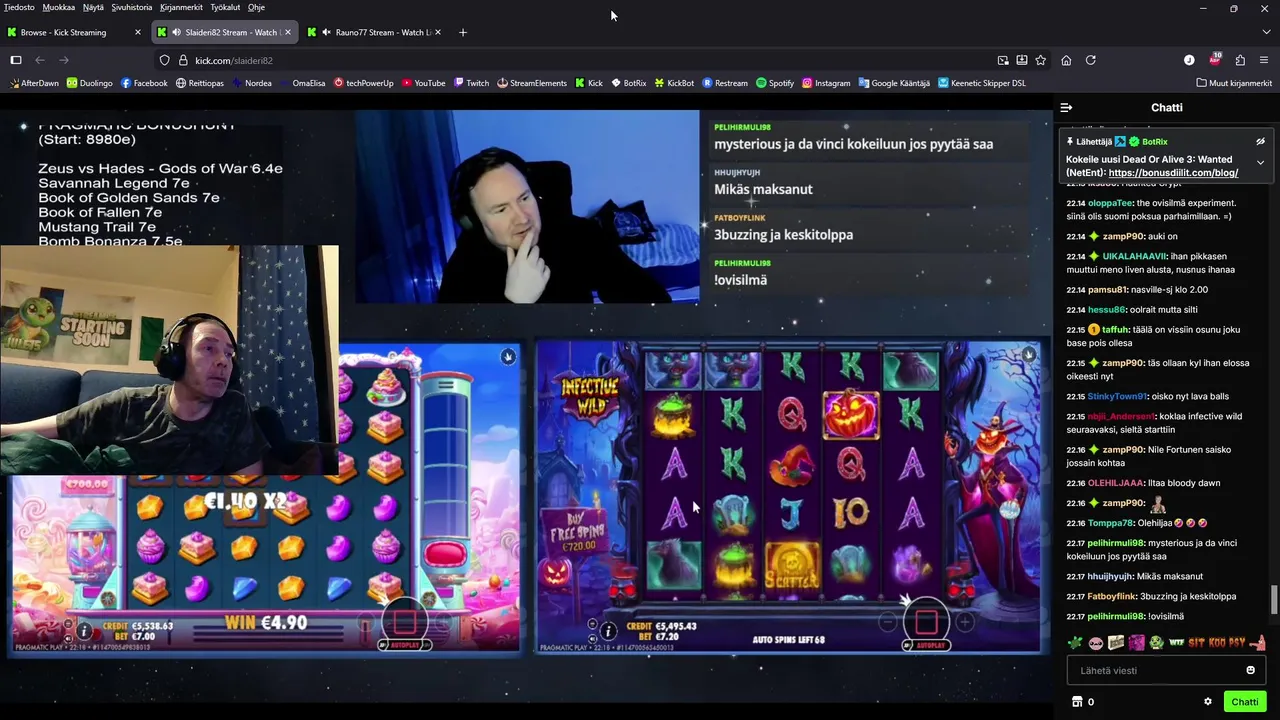Open the YouTube bookmark

coord(423,83)
